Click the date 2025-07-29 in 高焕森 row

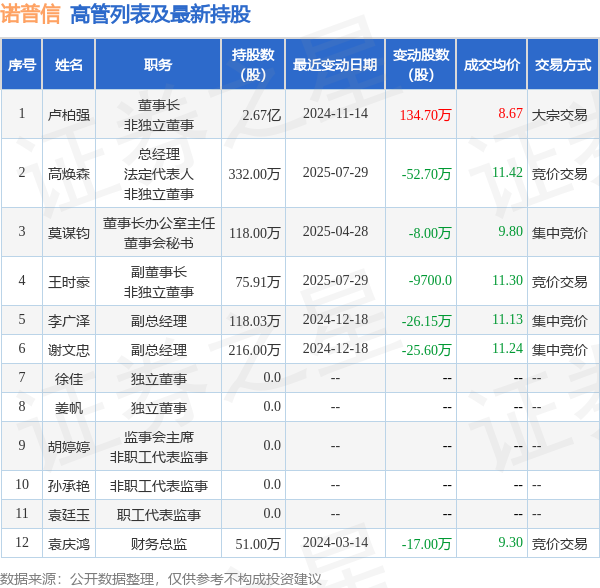[336, 172]
